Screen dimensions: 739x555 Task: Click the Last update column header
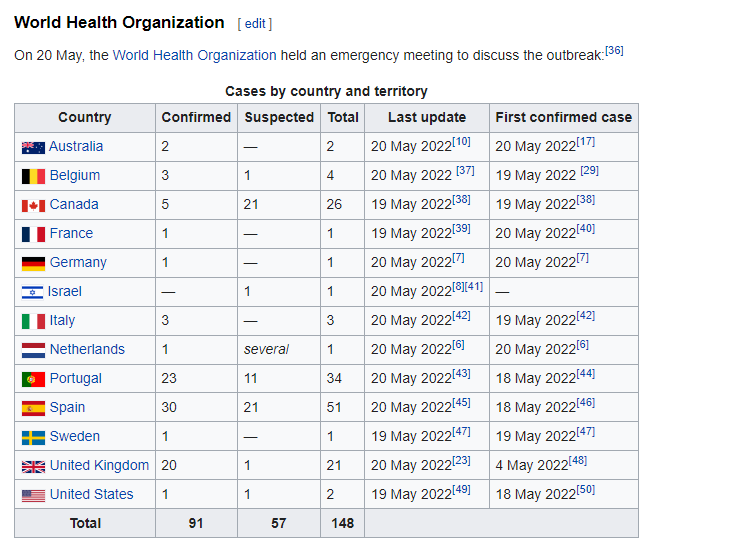point(427,117)
